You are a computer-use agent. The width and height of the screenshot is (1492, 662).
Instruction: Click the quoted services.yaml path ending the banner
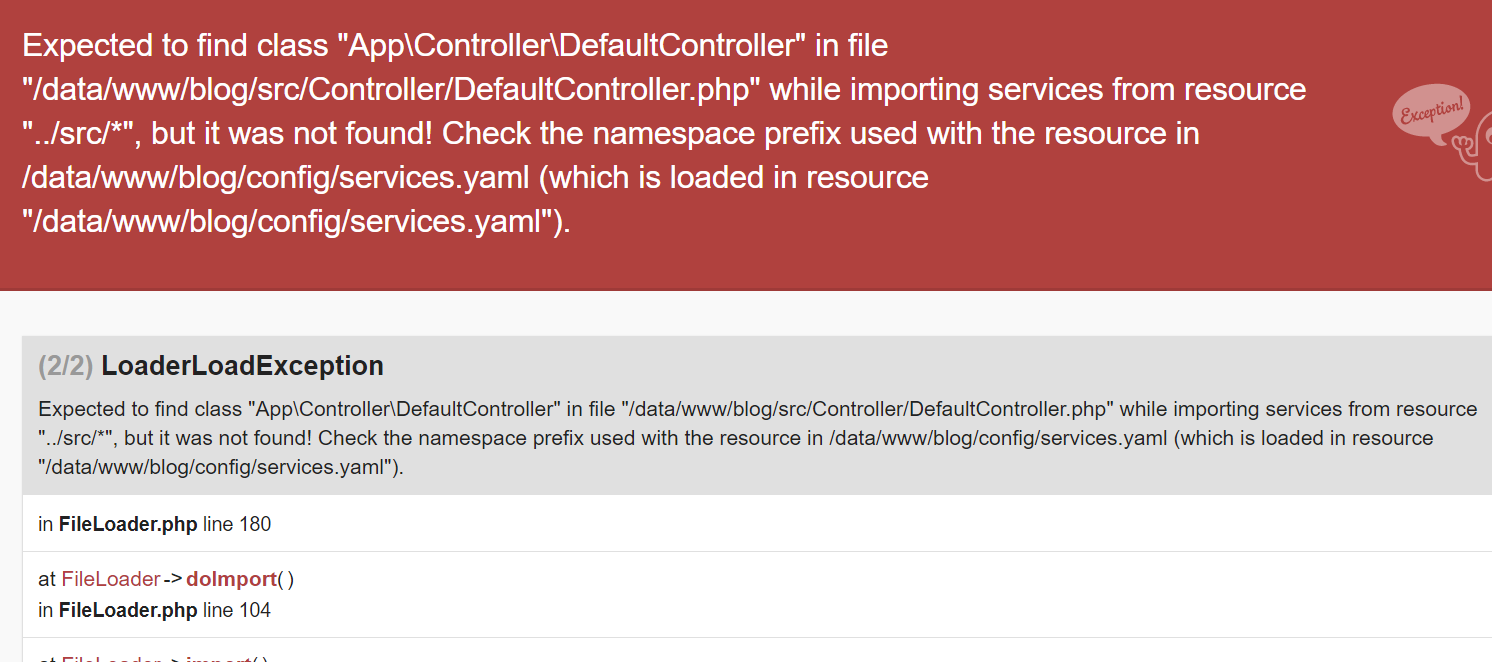pos(290,221)
